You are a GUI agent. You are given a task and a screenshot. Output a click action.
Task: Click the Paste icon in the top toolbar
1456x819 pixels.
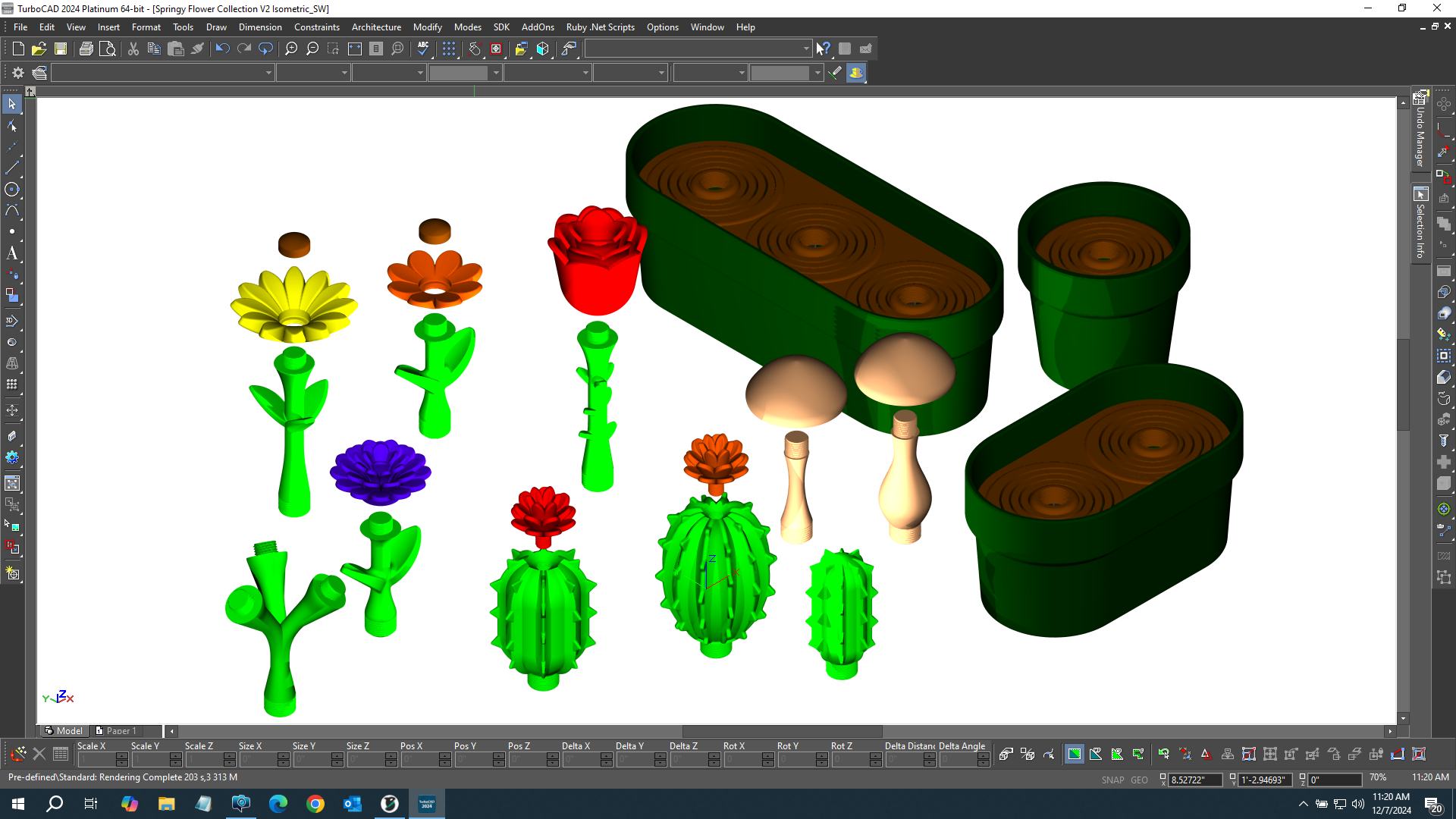(x=175, y=48)
